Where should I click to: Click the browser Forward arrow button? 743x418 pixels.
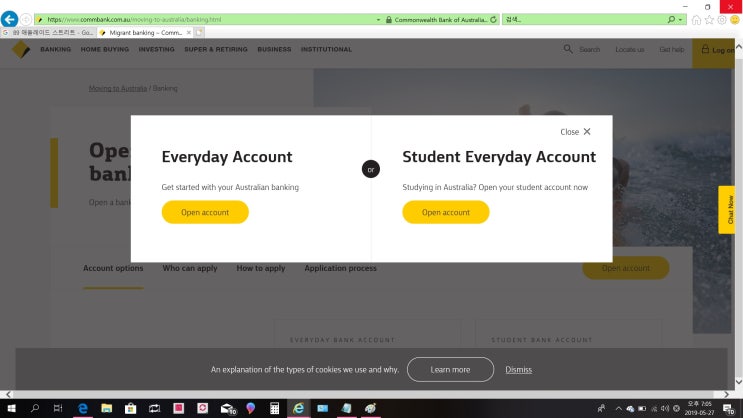coord(26,19)
